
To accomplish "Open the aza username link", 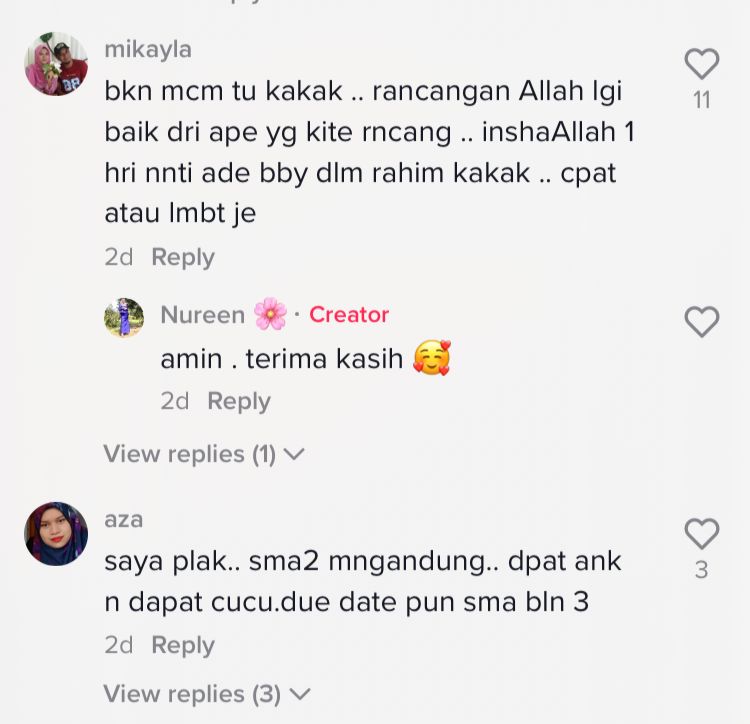I will pyautogui.click(x=124, y=520).
